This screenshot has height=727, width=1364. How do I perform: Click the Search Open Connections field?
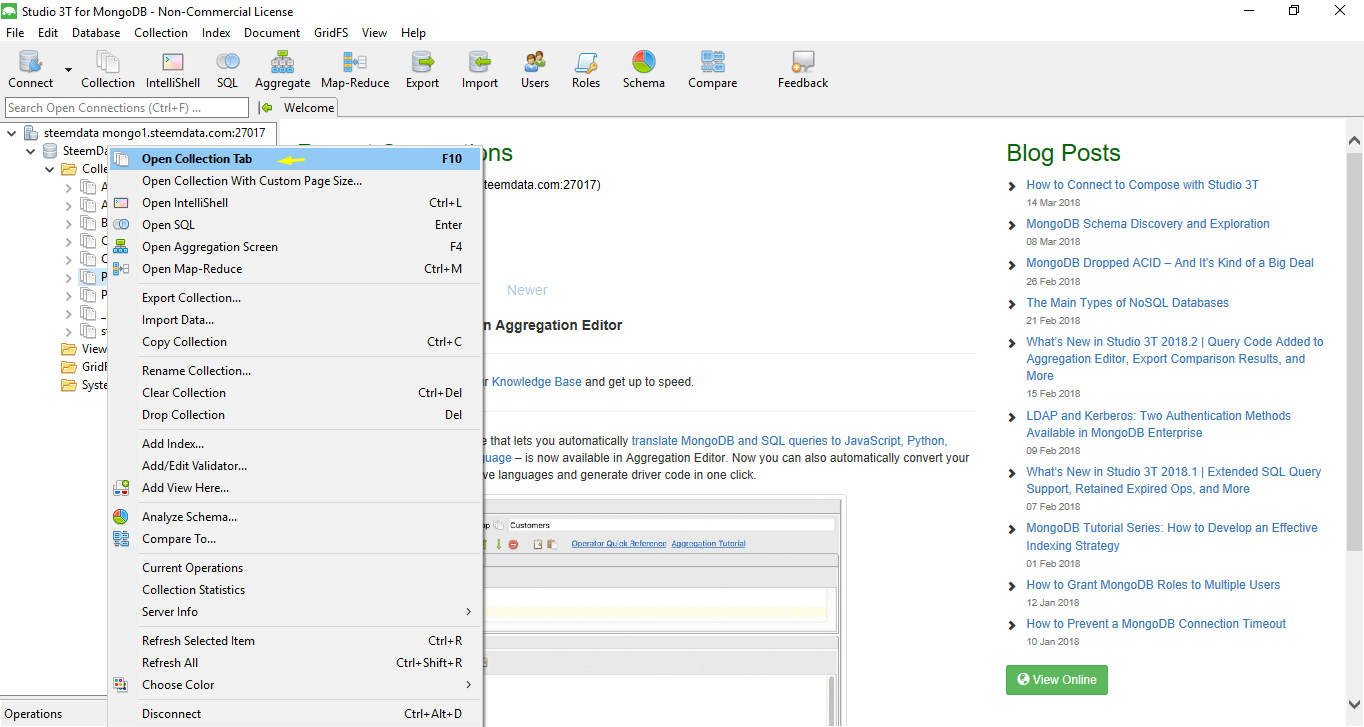click(x=126, y=108)
